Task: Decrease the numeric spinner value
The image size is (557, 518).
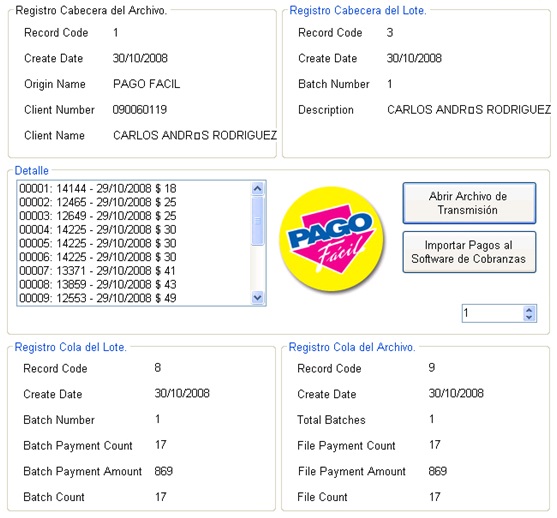Action: [x=529, y=317]
